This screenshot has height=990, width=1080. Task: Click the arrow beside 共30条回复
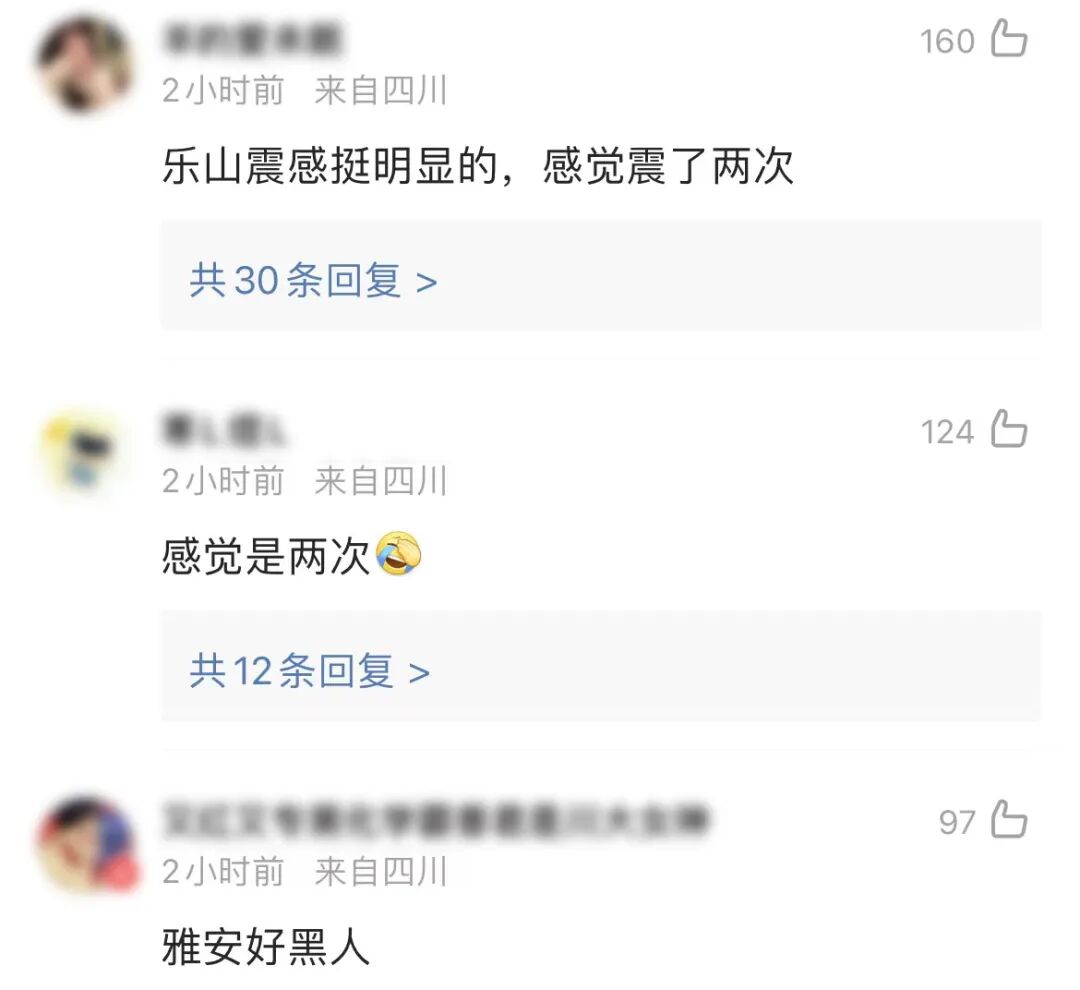click(427, 282)
